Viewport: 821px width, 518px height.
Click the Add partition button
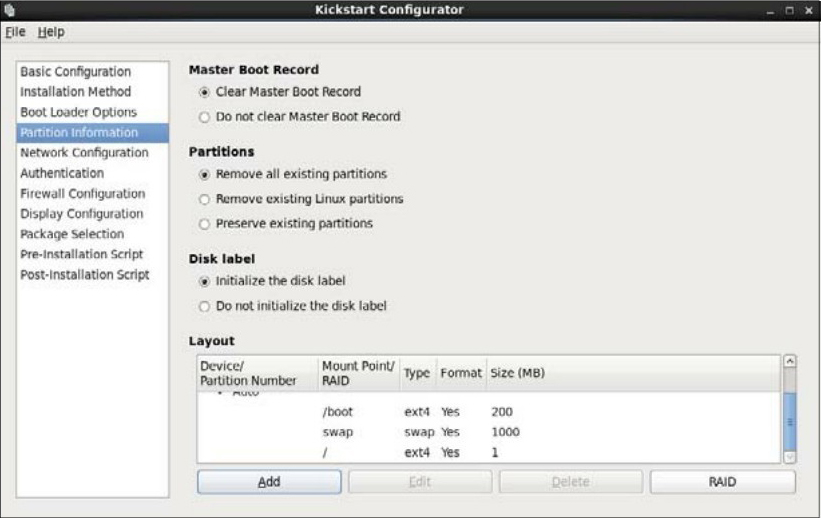coord(269,482)
